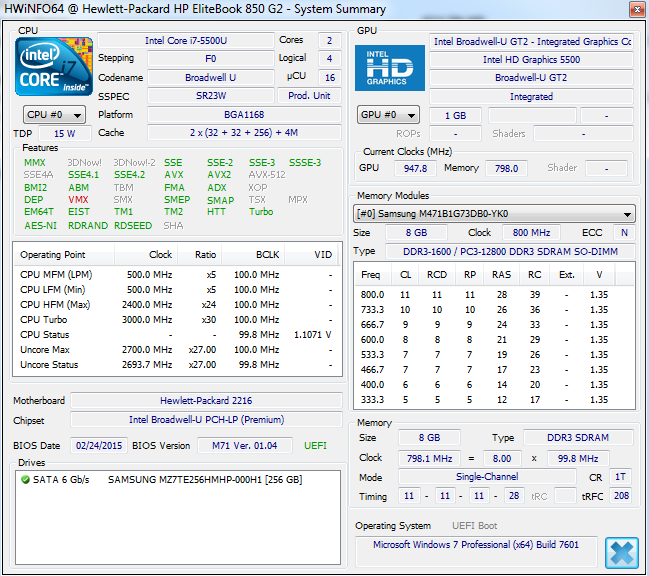Click the Hewlett-Packard 2216 motherboard field
The width and height of the screenshot is (649, 576).
[206, 401]
